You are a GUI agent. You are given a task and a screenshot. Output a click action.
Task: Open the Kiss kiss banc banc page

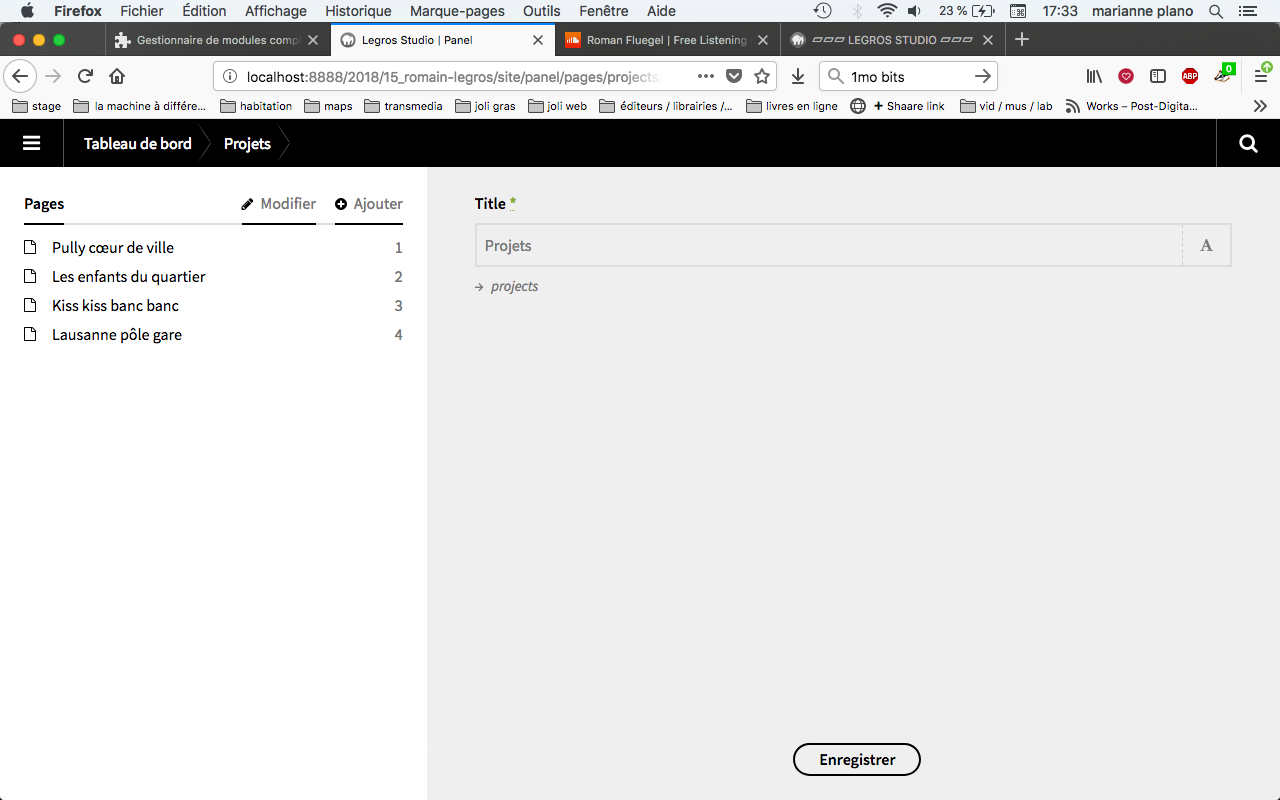click(115, 306)
